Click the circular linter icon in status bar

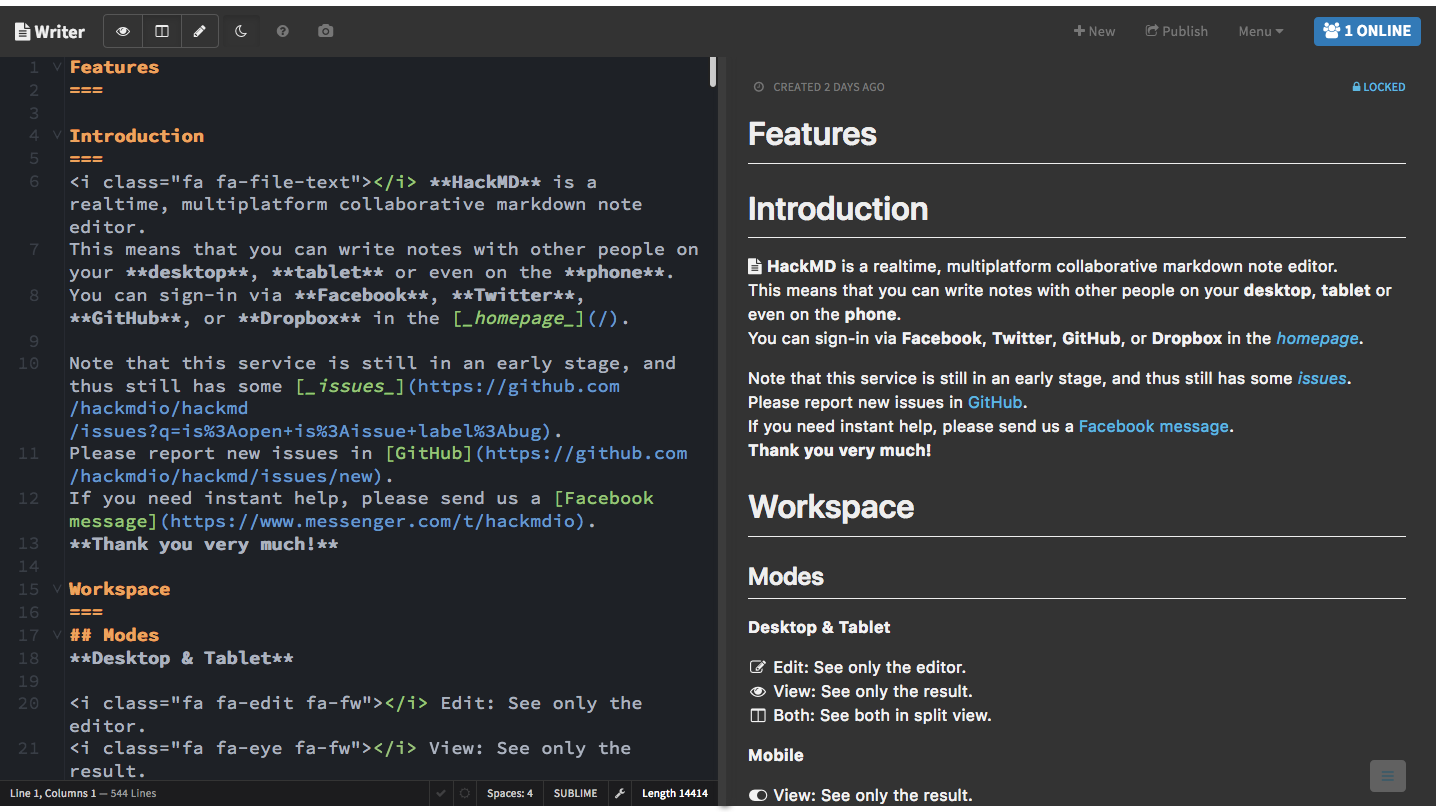pyautogui.click(x=465, y=794)
